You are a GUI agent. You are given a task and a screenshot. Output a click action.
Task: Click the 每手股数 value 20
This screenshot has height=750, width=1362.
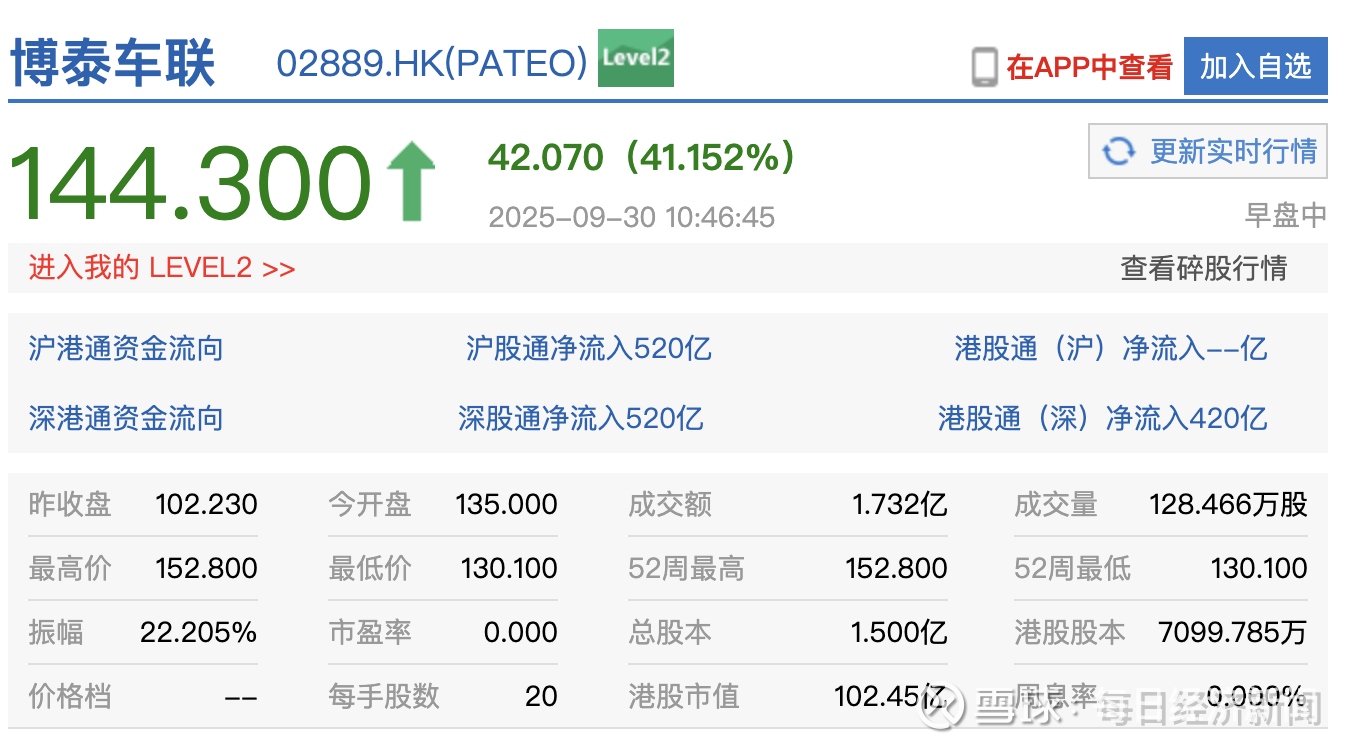541,696
